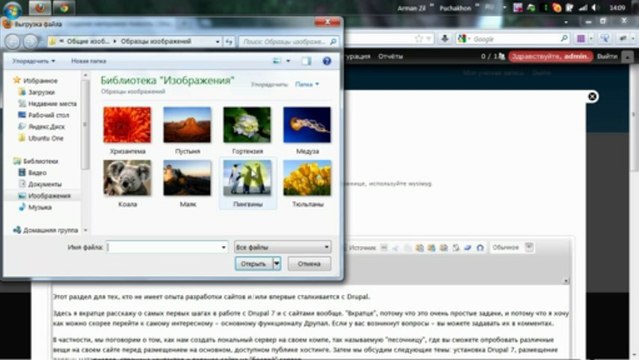Viewport: 639px width, 360px height.
Task: Click the volume tray icon
Action: (595, 8)
